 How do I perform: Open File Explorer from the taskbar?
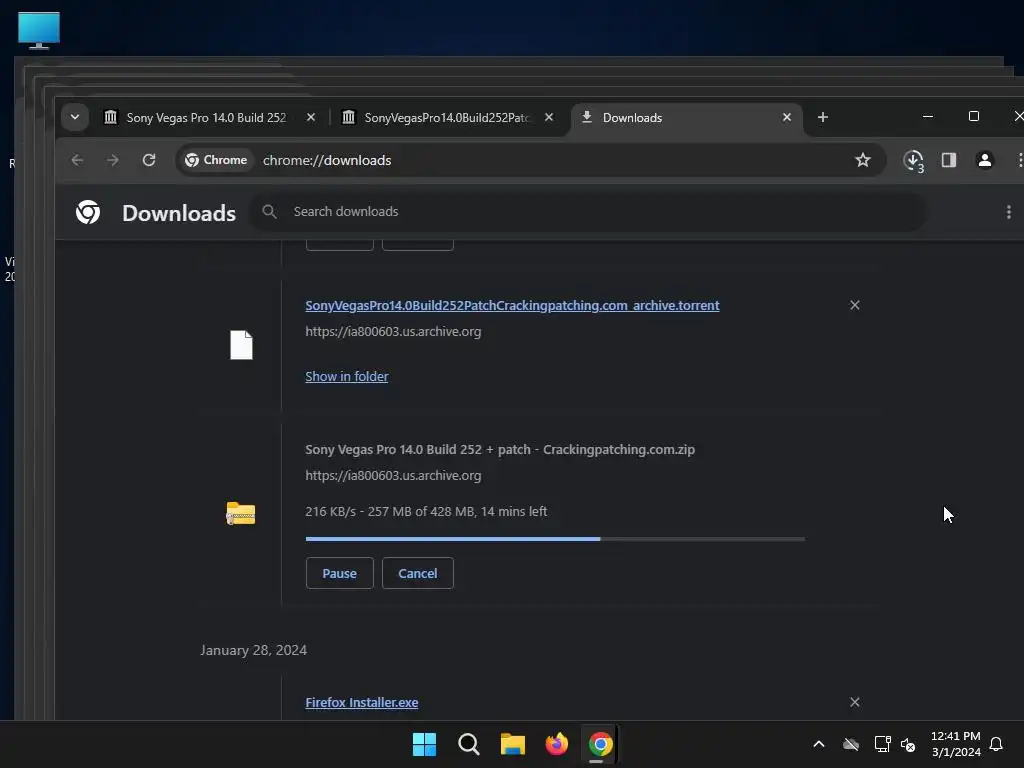[513, 744]
